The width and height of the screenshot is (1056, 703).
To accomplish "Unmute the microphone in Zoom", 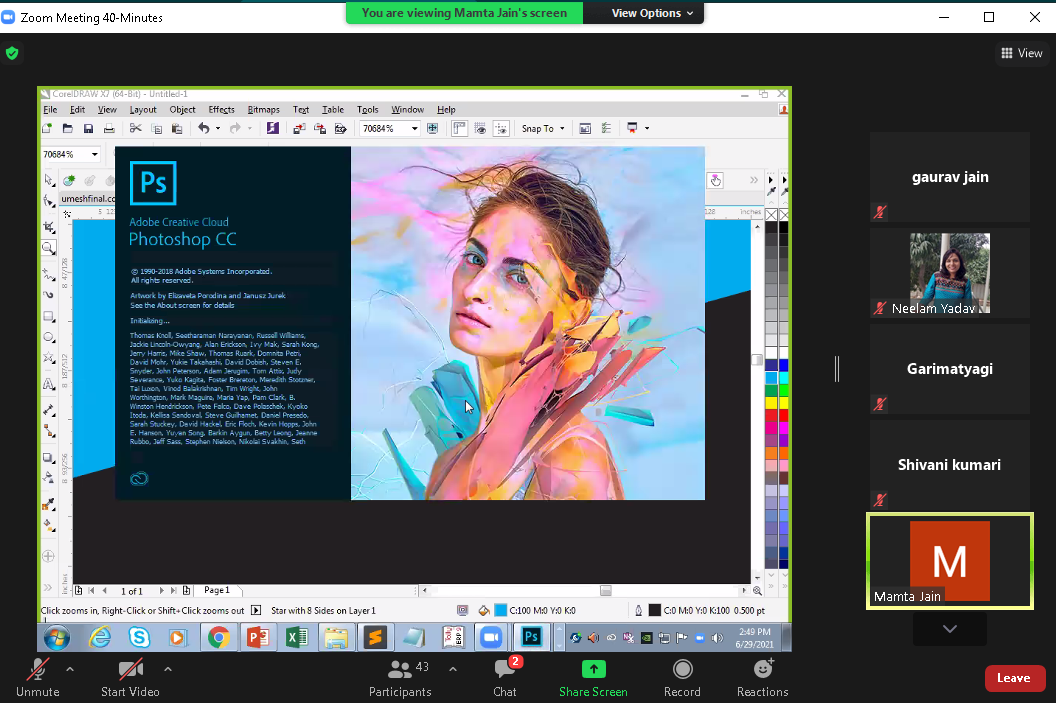I will 38,678.
